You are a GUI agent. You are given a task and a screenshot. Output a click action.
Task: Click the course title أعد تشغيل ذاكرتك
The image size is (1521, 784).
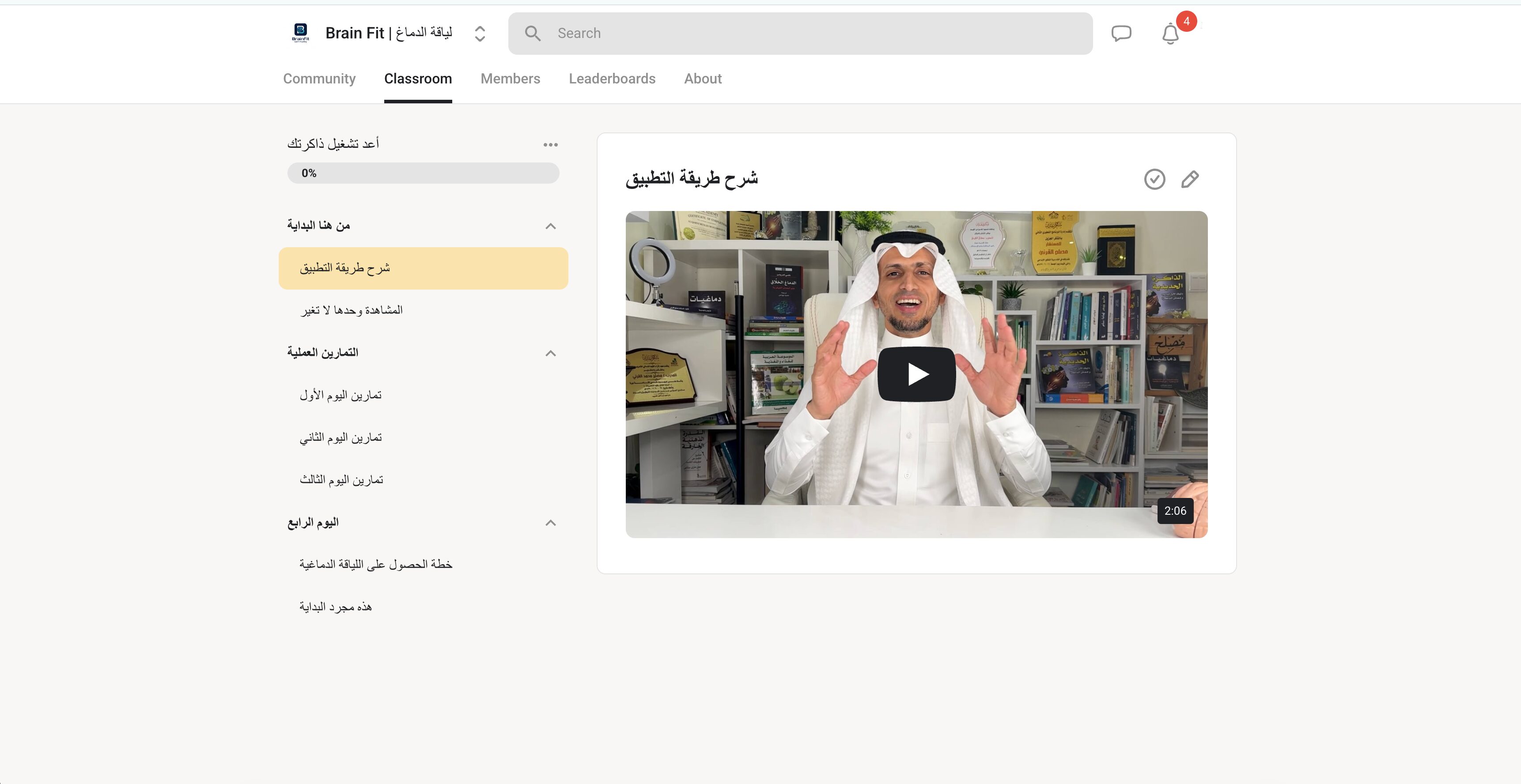click(x=333, y=144)
